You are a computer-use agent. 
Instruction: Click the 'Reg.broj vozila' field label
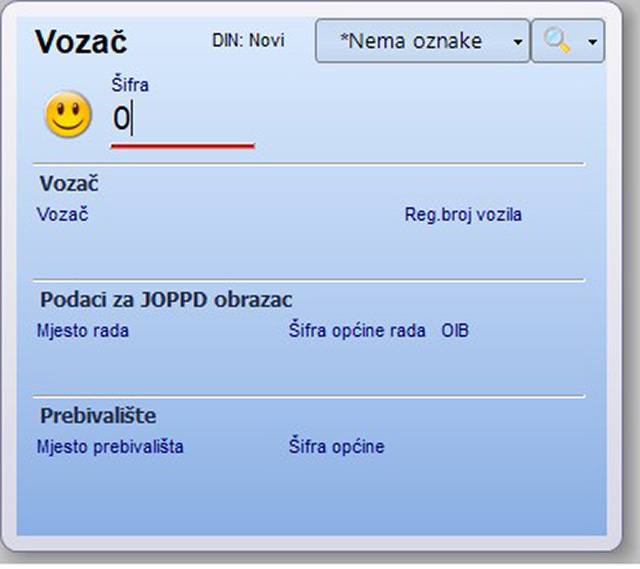point(463,215)
